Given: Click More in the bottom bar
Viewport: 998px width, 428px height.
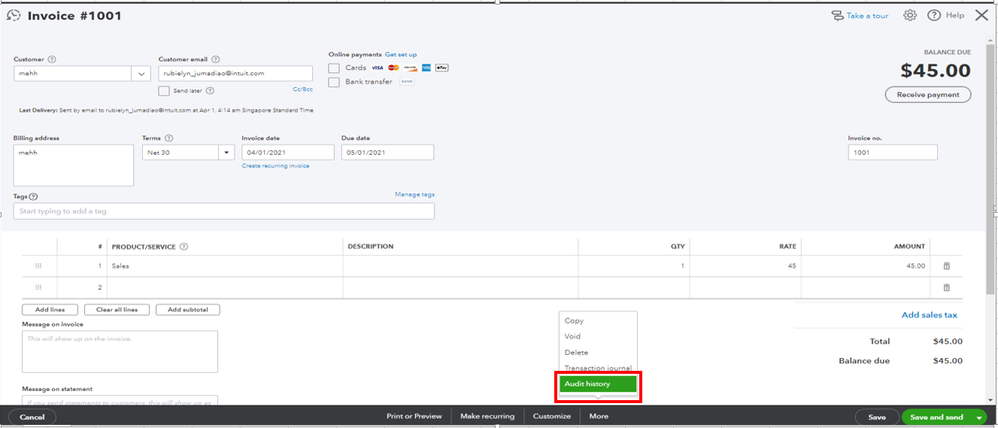Looking at the screenshot, I should (x=598, y=417).
